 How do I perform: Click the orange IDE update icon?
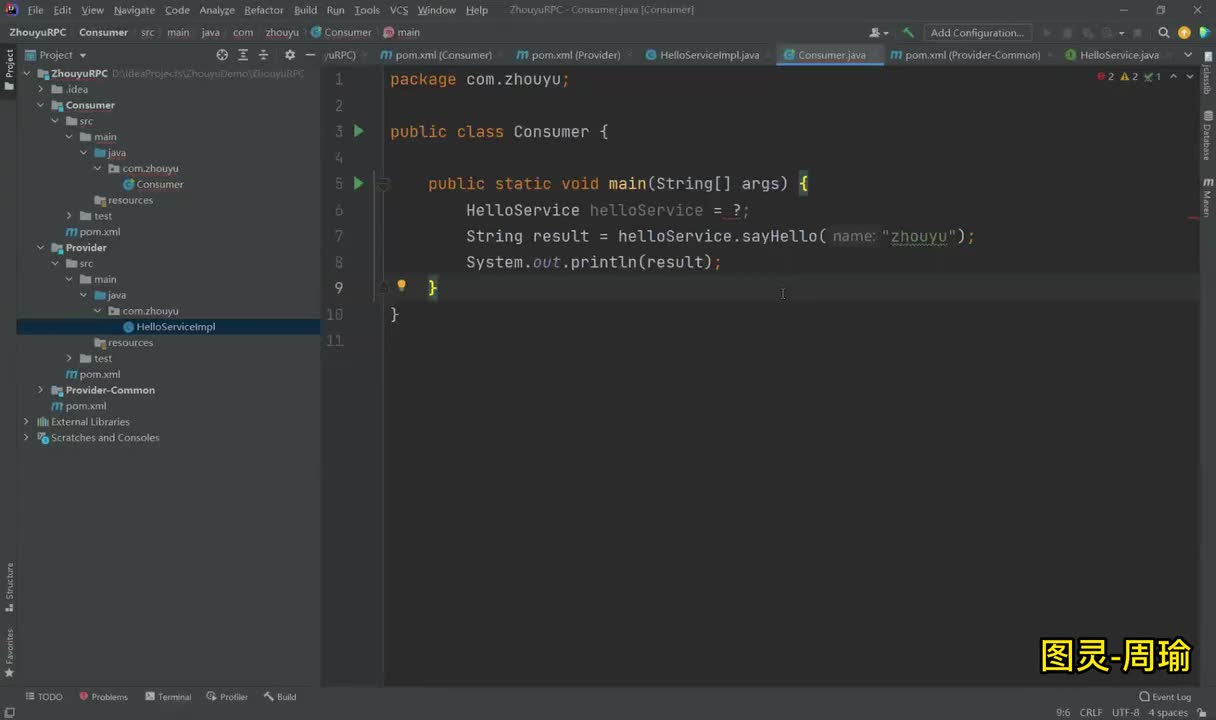(1184, 32)
